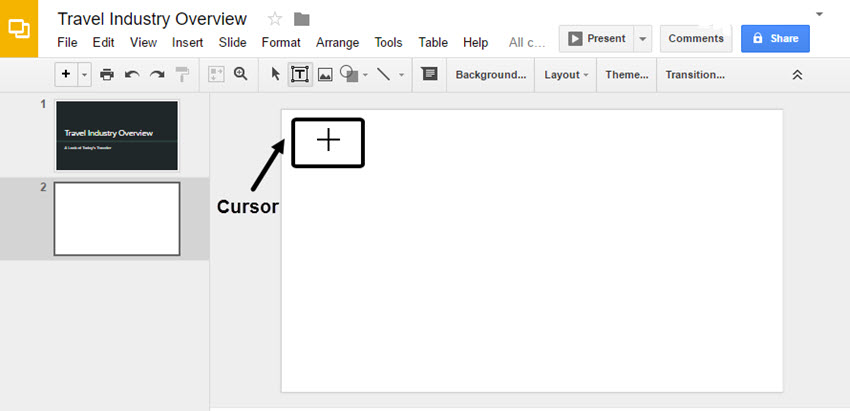Insert a comment using comment icon
This screenshot has width=850, height=411.
429,74
